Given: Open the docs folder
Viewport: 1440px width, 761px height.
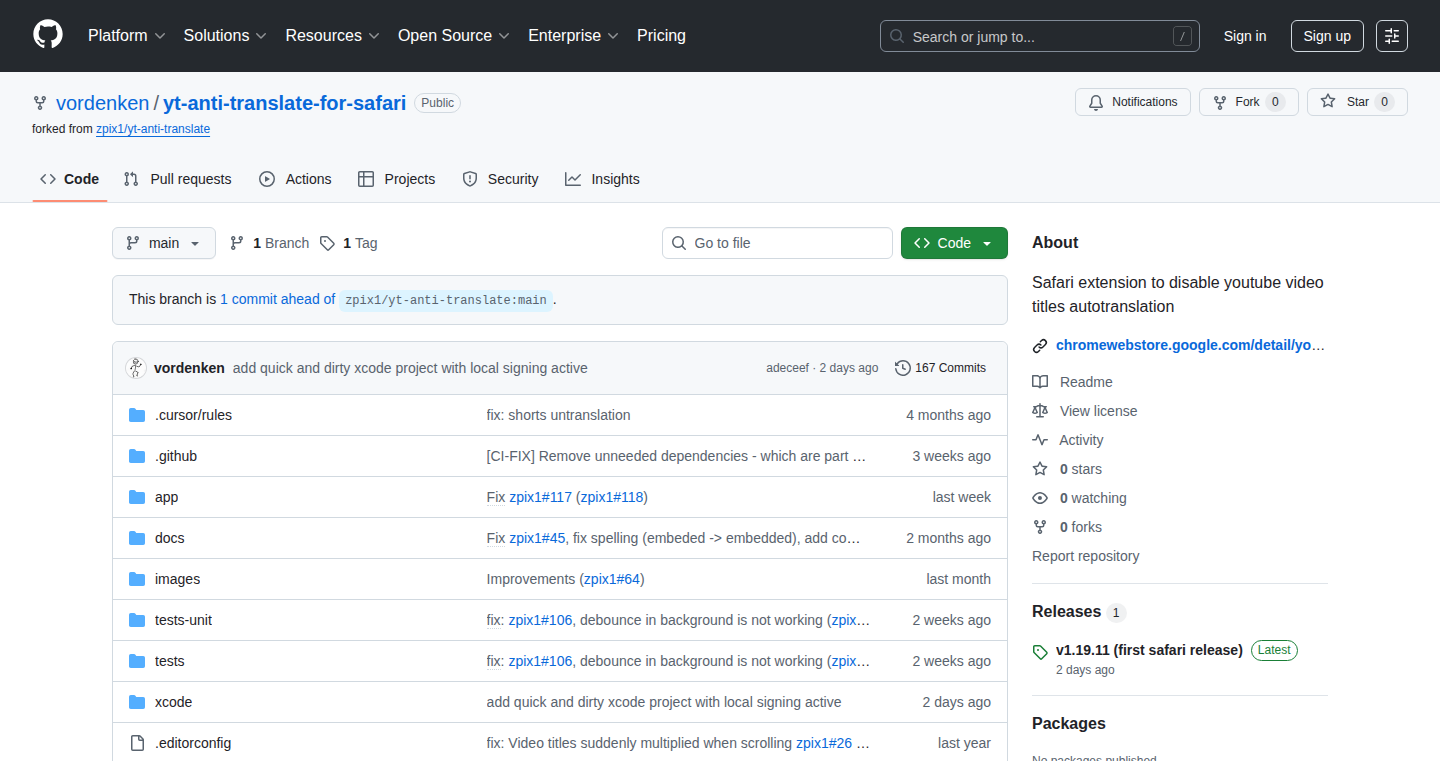Looking at the screenshot, I should pyautogui.click(x=170, y=538).
